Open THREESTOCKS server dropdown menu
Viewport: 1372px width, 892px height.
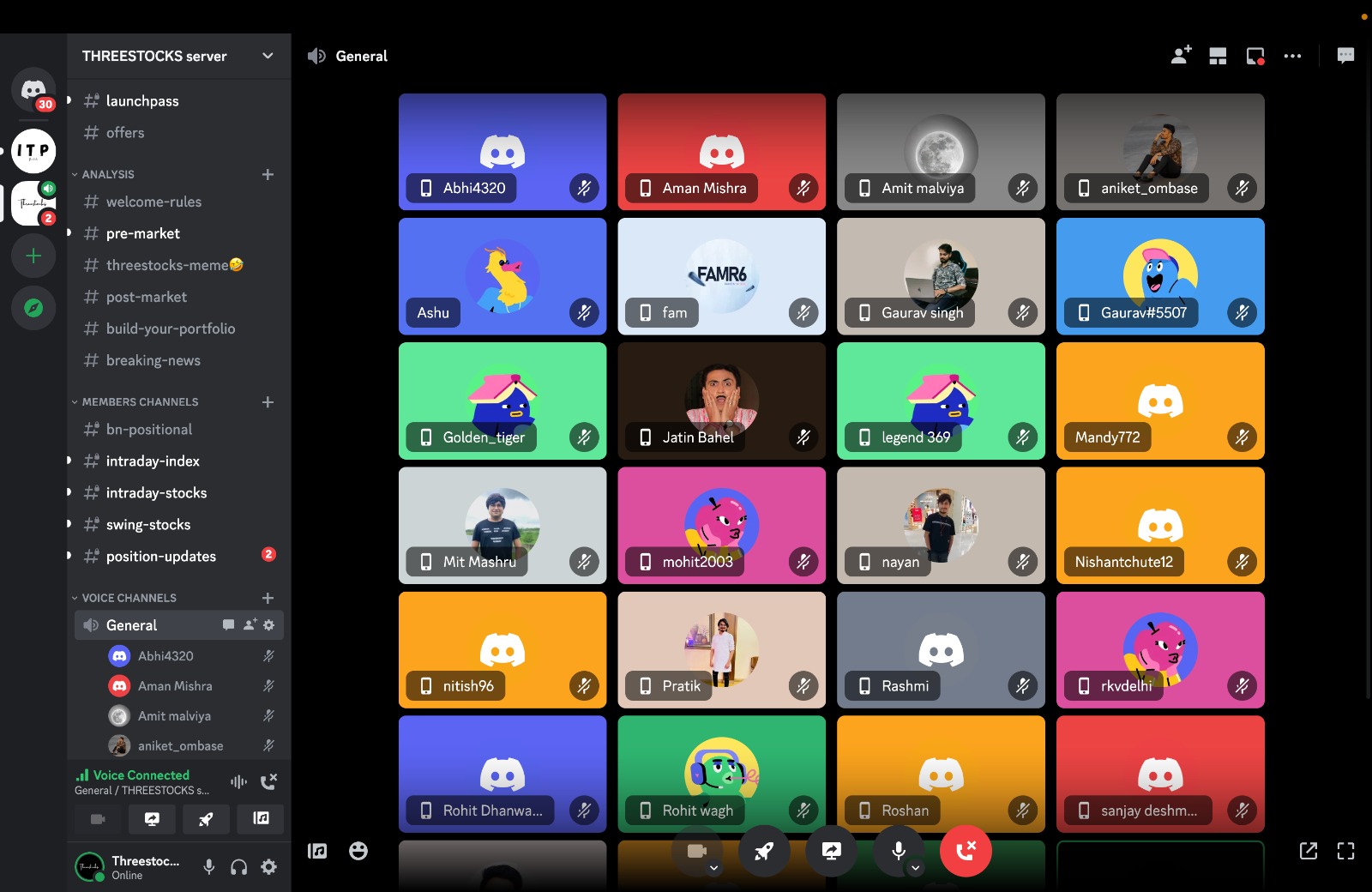pyautogui.click(x=268, y=56)
